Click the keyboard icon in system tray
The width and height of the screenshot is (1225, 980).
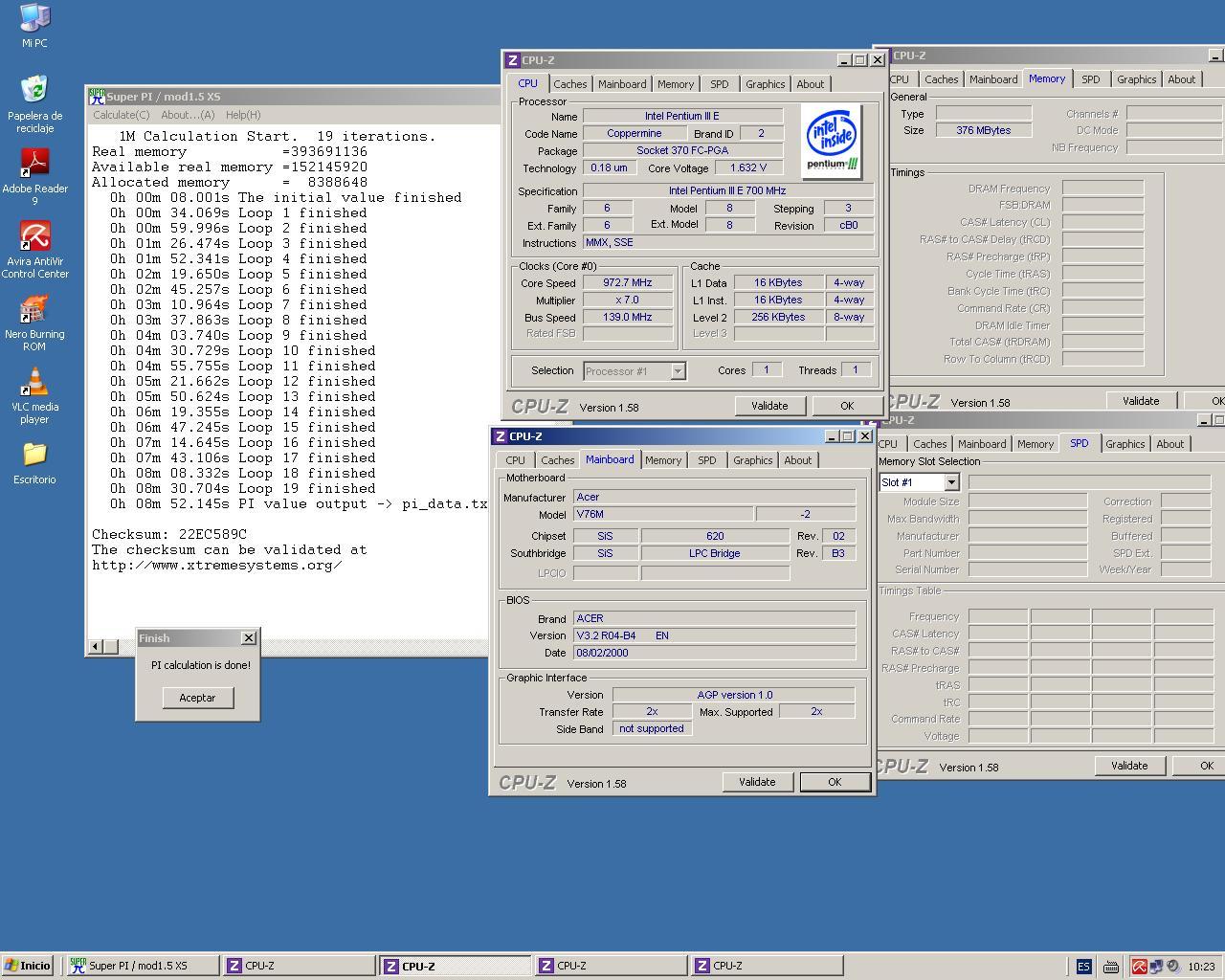(1111, 967)
